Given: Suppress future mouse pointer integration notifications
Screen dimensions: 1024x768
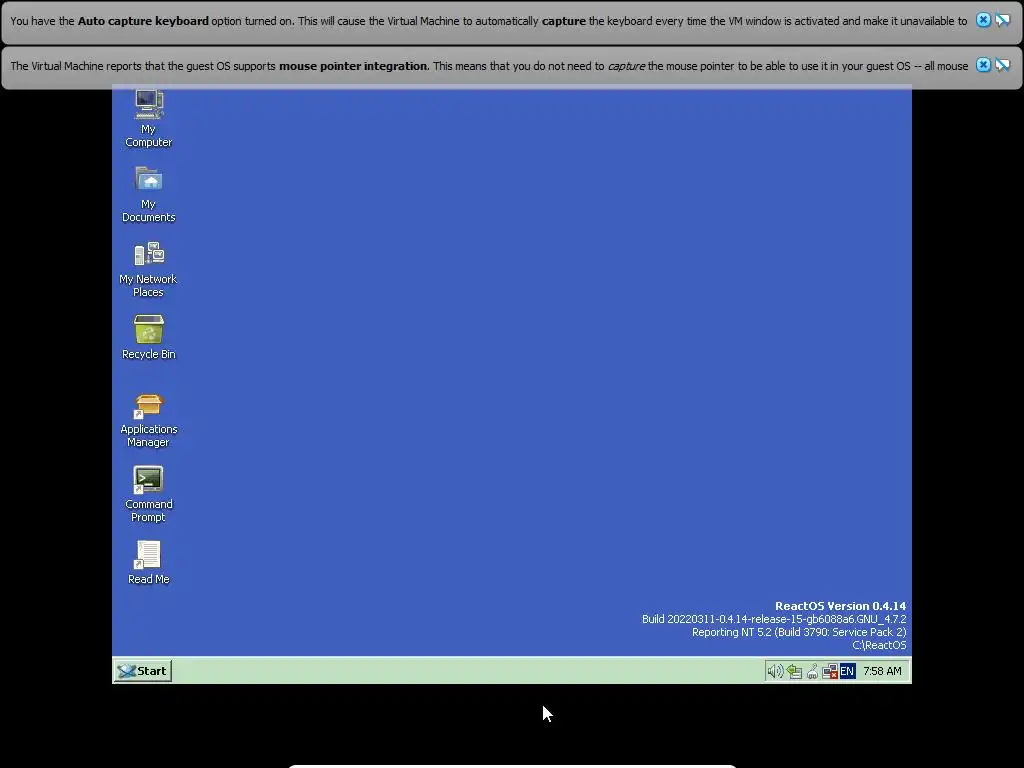Looking at the screenshot, I should [x=1003, y=65].
